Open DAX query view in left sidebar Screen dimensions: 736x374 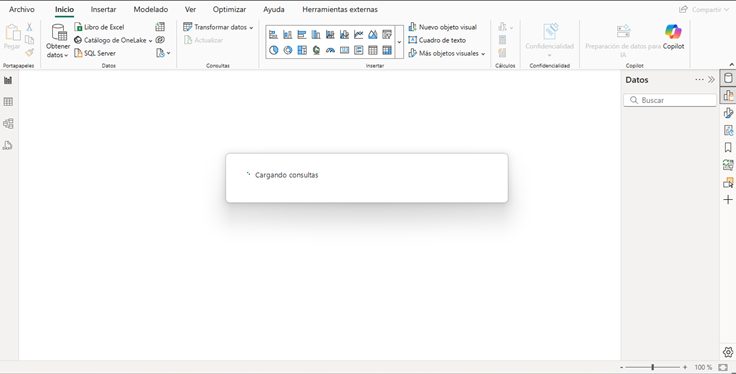(8, 145)
